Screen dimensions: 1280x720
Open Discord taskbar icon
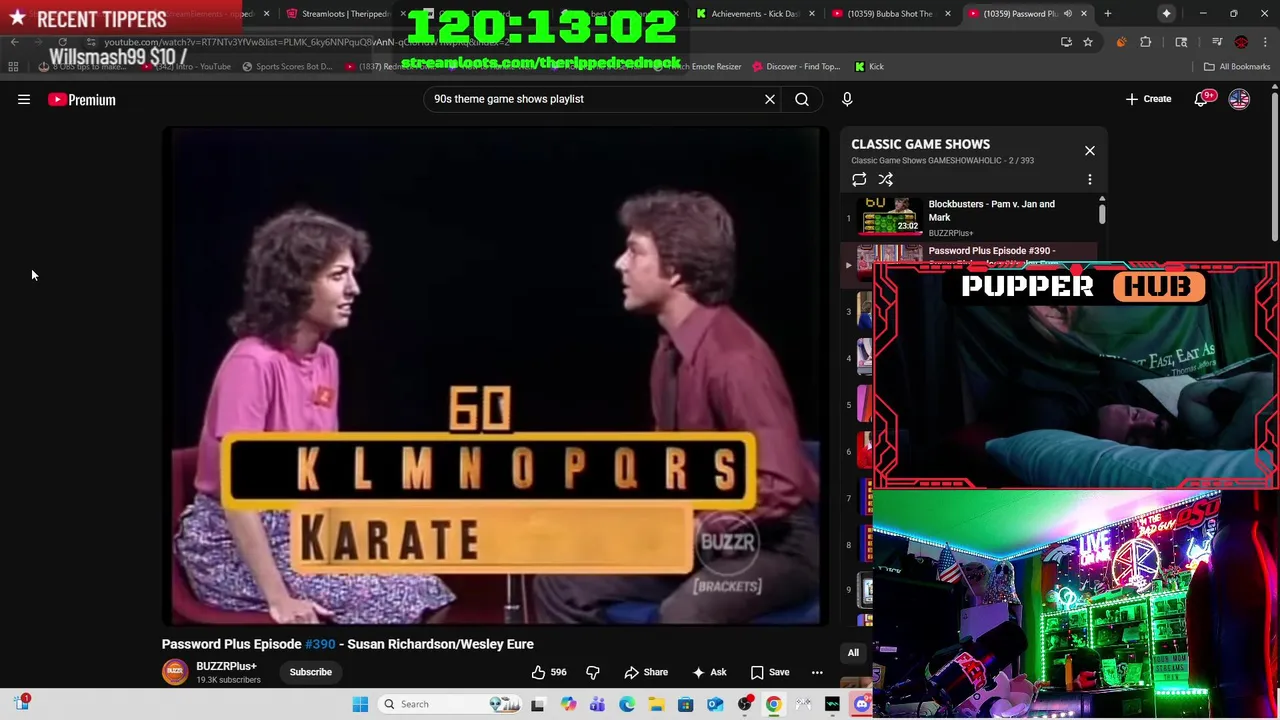[x=861, y=705]
